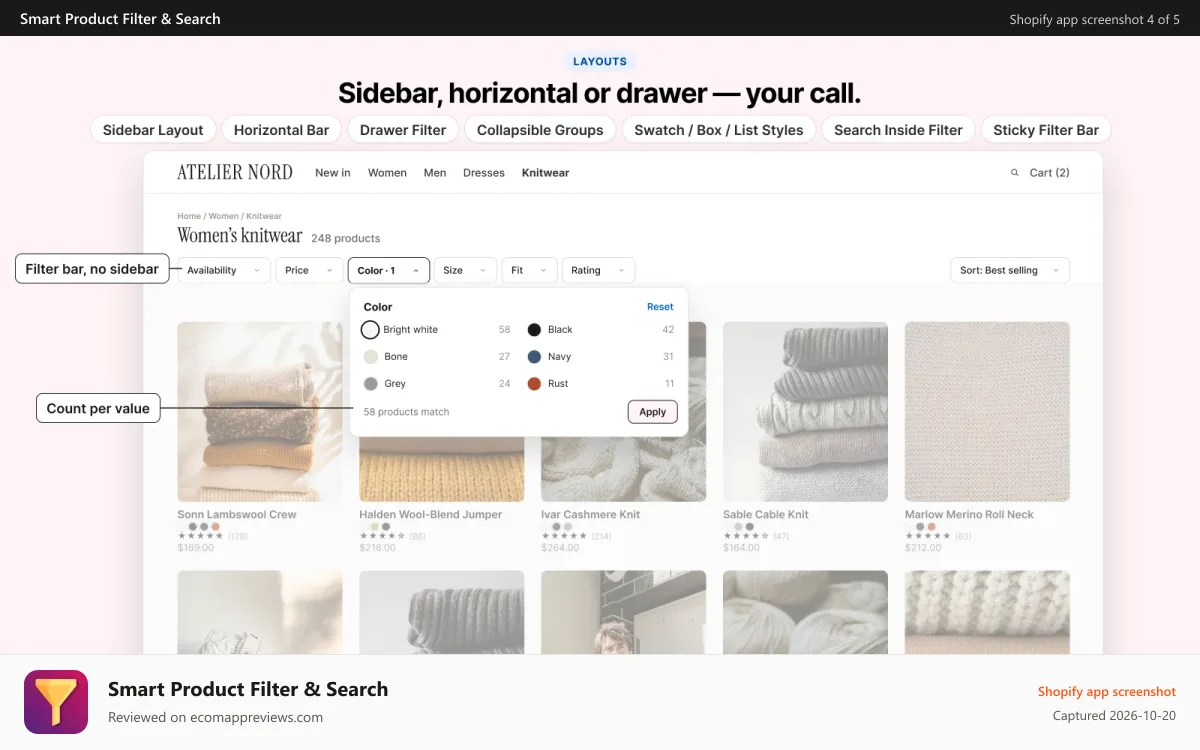Viewport: 1200px width, 750px height.
Task: Select the Grey color swatch
Action: [x=370, y=384]
